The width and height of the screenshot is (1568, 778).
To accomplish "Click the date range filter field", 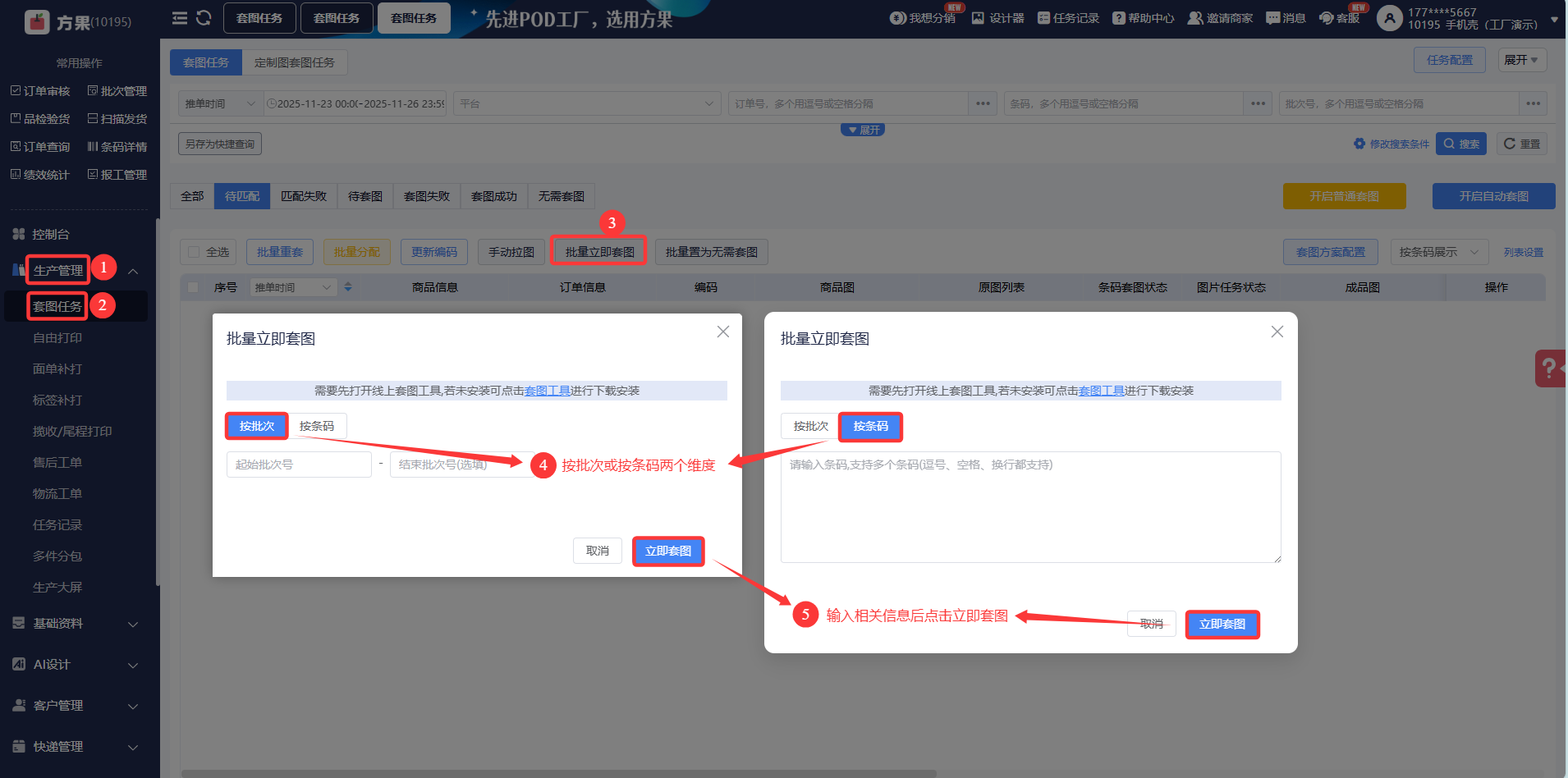I will coord(355,103).
